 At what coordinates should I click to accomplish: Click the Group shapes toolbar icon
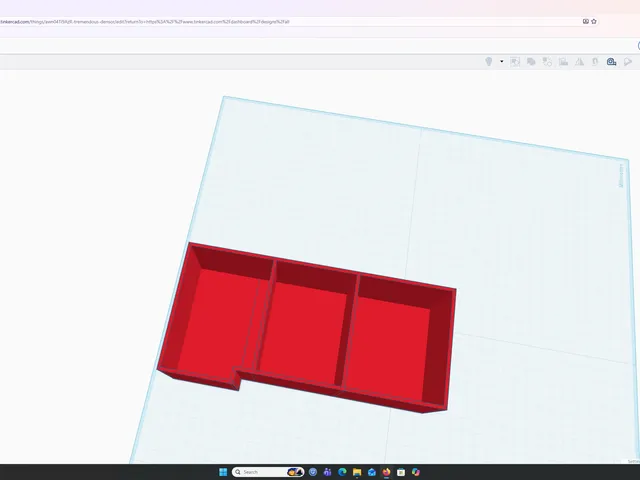coord(515,62)
